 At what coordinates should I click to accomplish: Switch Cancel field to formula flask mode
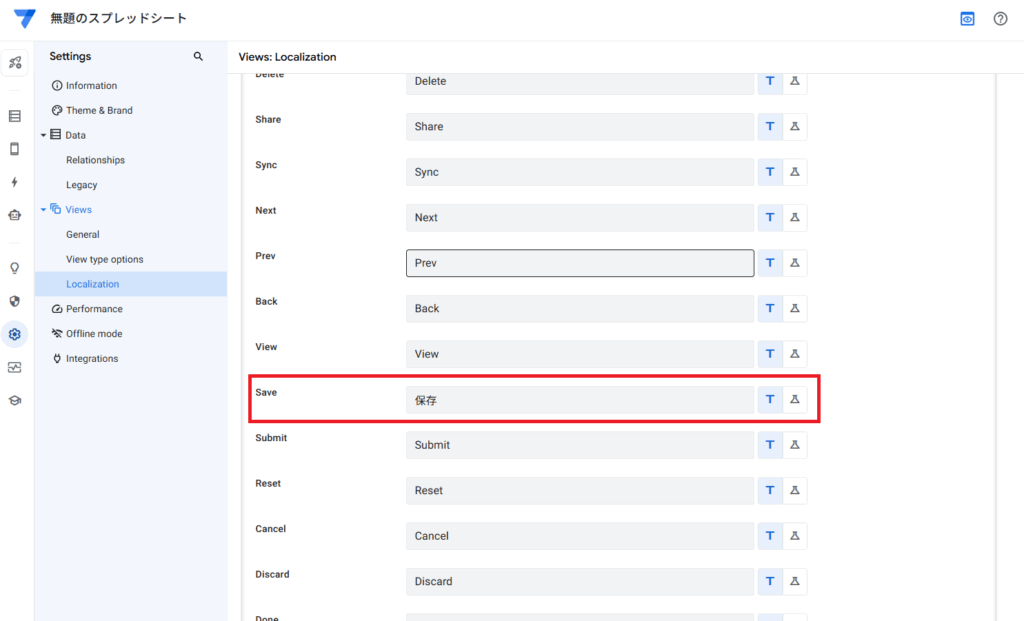(x=795, y=536)
